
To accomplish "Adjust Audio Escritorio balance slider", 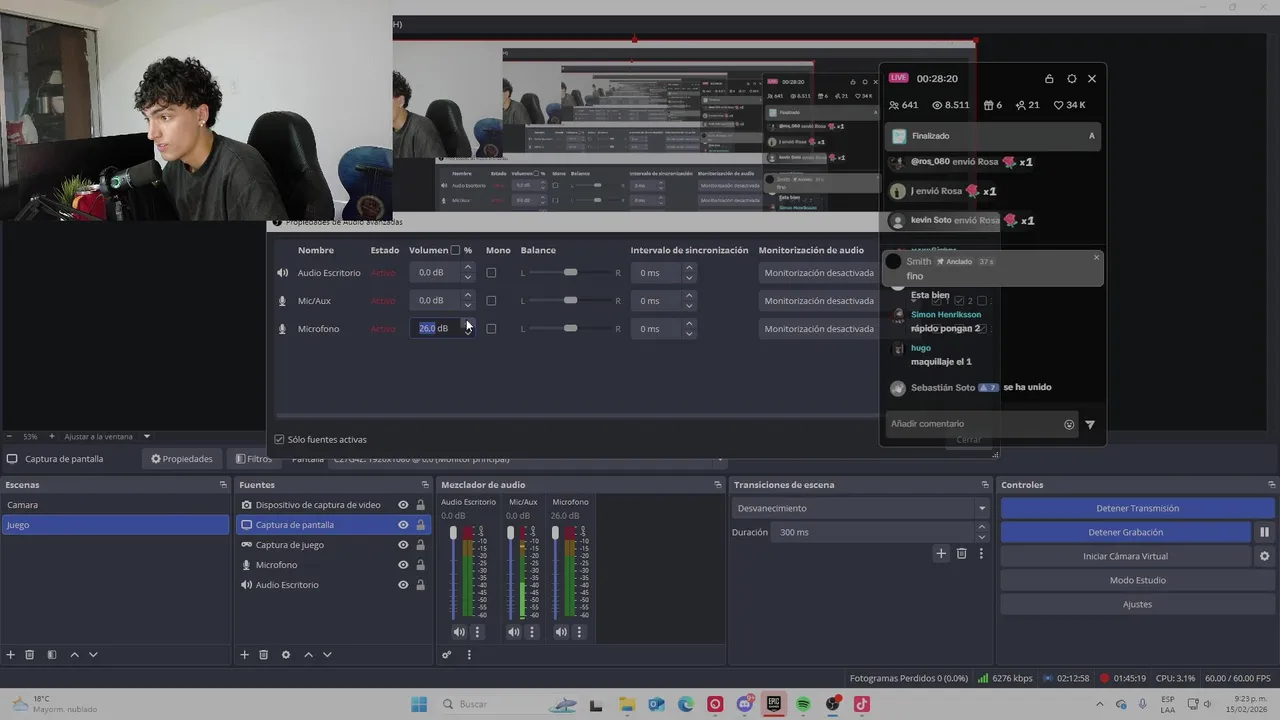I will point(570,273).
